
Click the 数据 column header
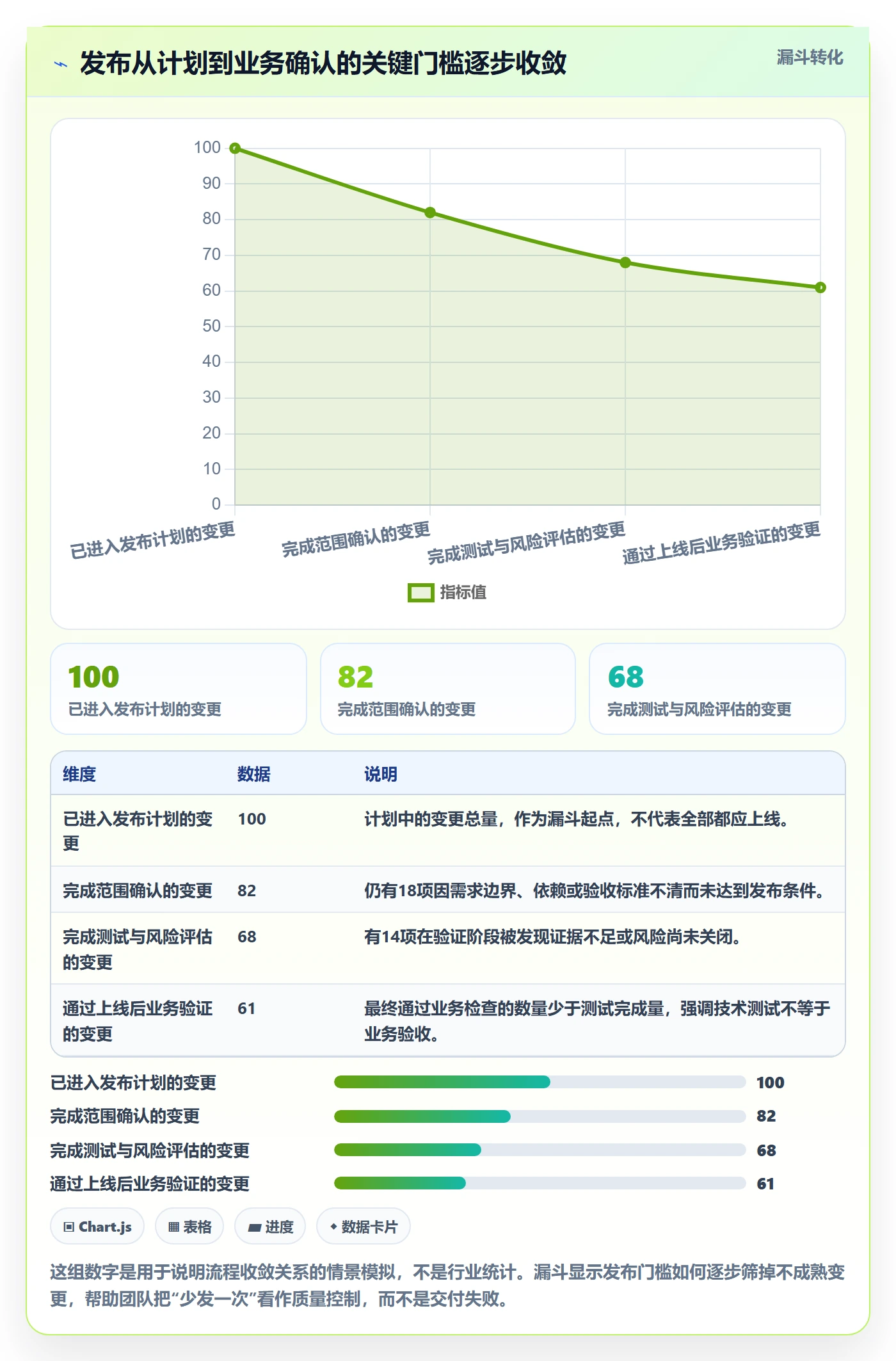point(254,774)
